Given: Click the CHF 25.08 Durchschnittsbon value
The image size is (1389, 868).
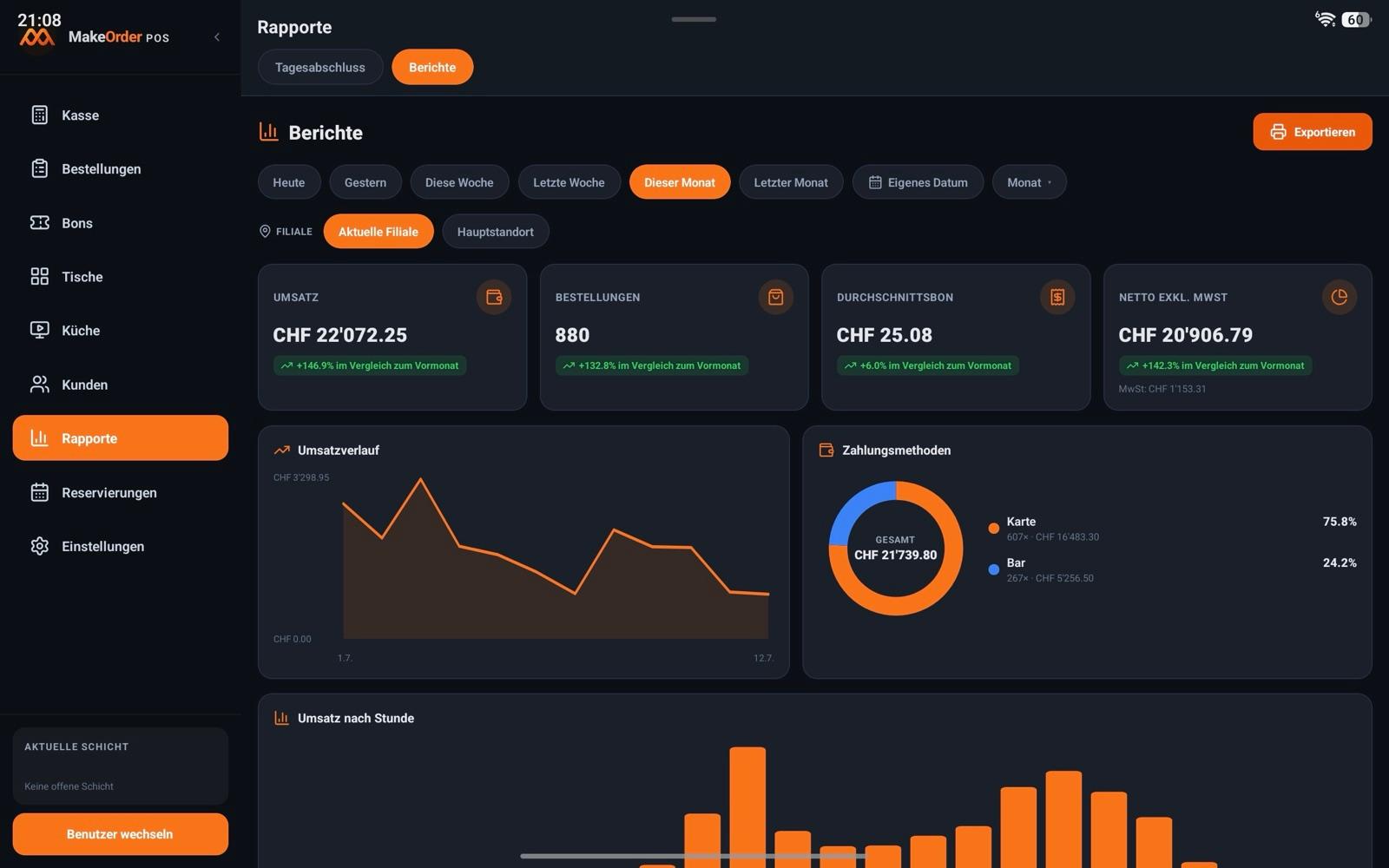Looking at the screenshot, I should click(885, 335).
